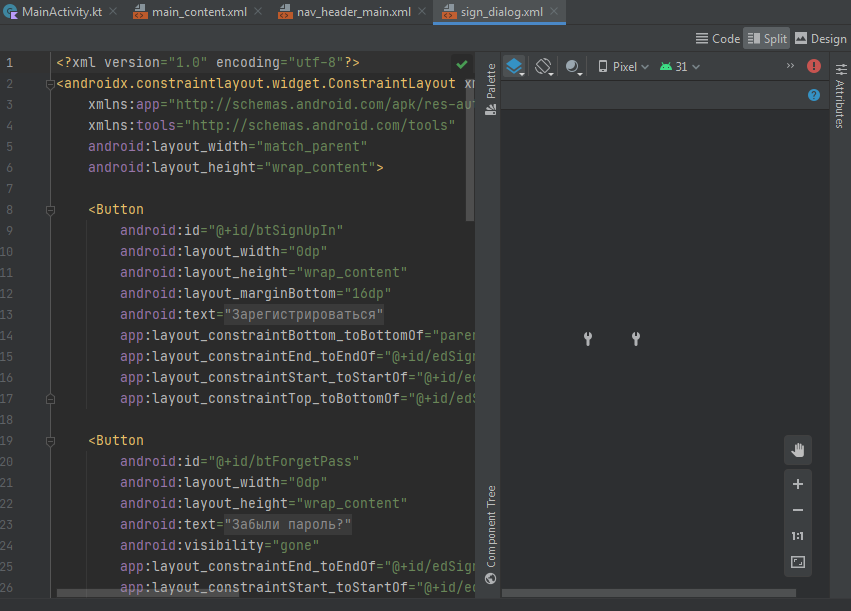The width and height of the screenshot is (851, 611).
Task: Click the layout_width "match_parent" value
Action: pyautogui.click(x=312, y=147)
